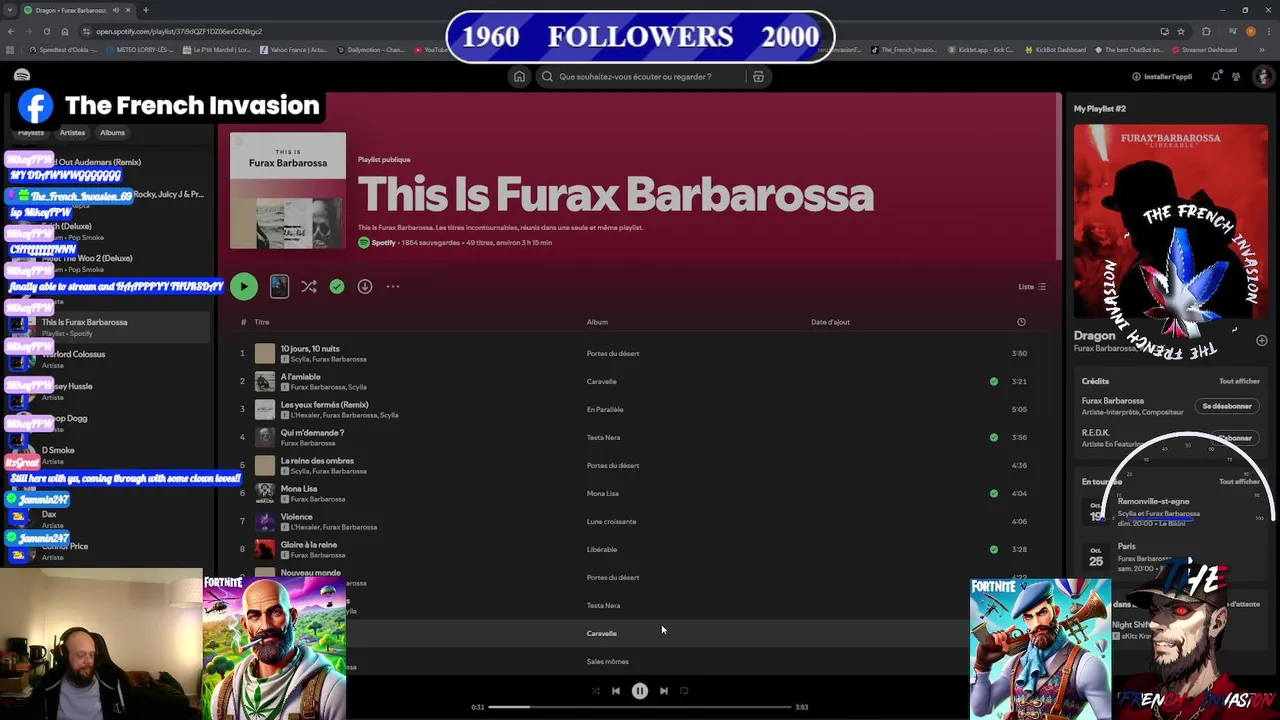
Task: Click the 'Dragon' album art in right panel
Action: point(1171,222)
